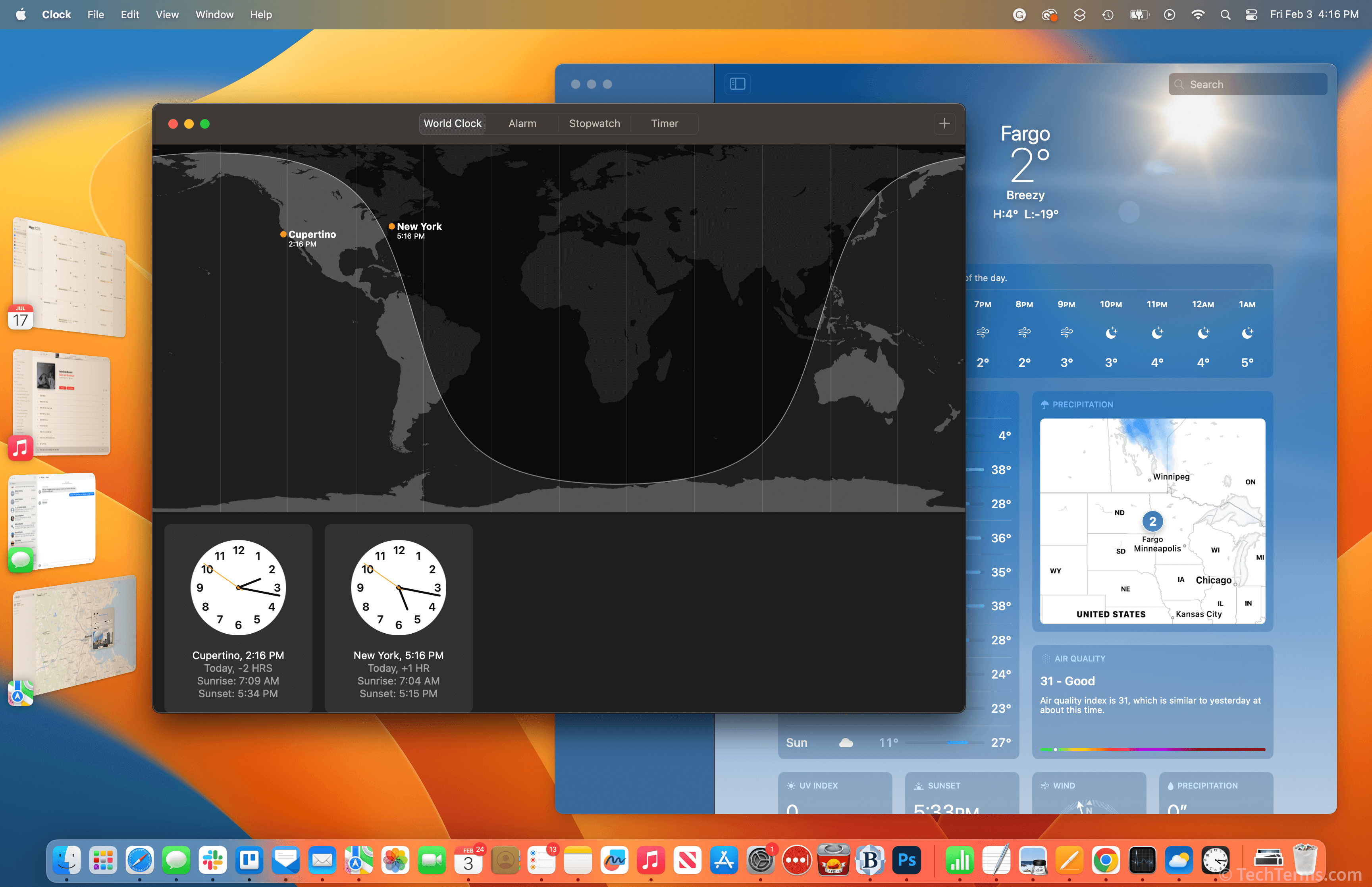Image resolution: width=1372 pixels, height=887 pixels.
Task: Open Control Center in menu bar
Action: (1252, 15)
